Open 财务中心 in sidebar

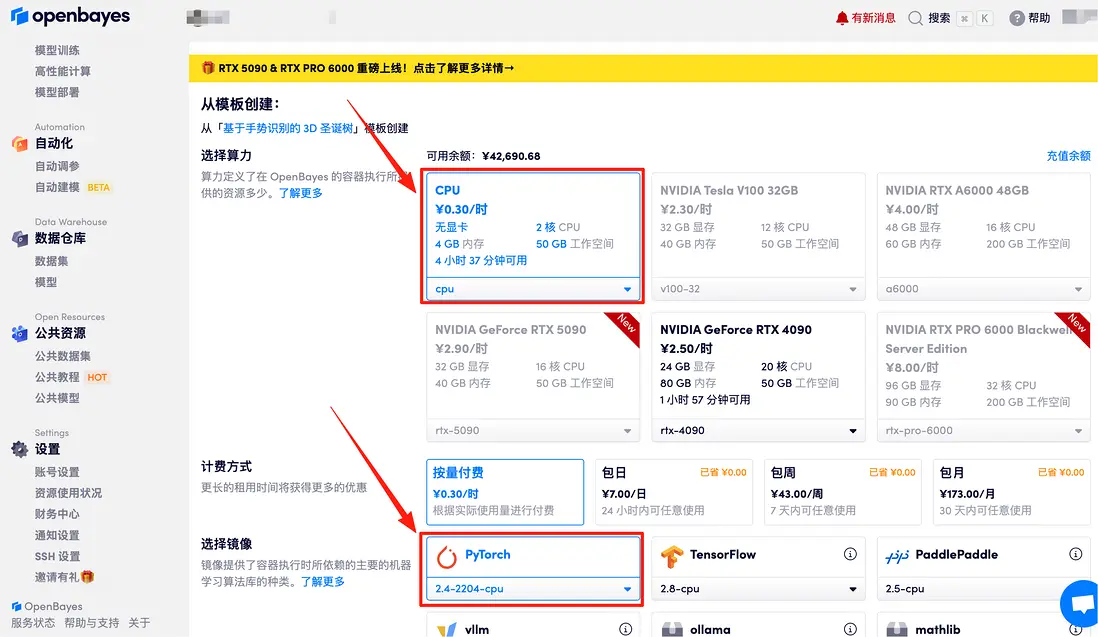click(x=57, y=514)
